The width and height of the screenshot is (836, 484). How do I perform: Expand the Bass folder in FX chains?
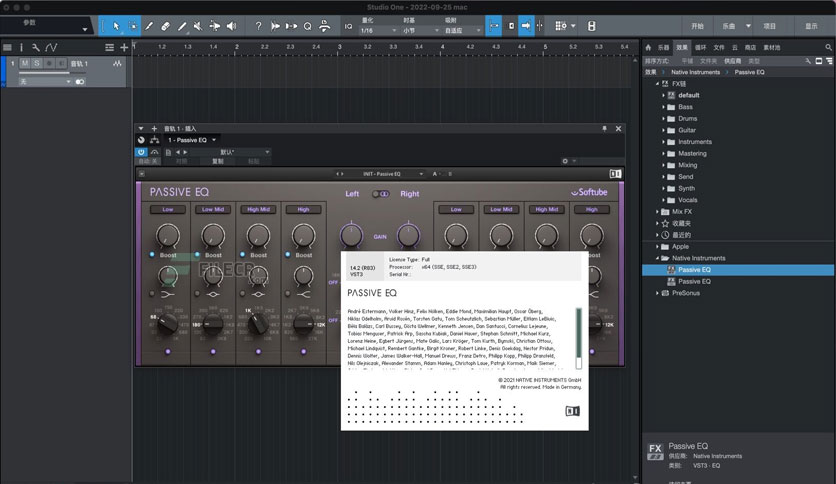click(664, 107)
